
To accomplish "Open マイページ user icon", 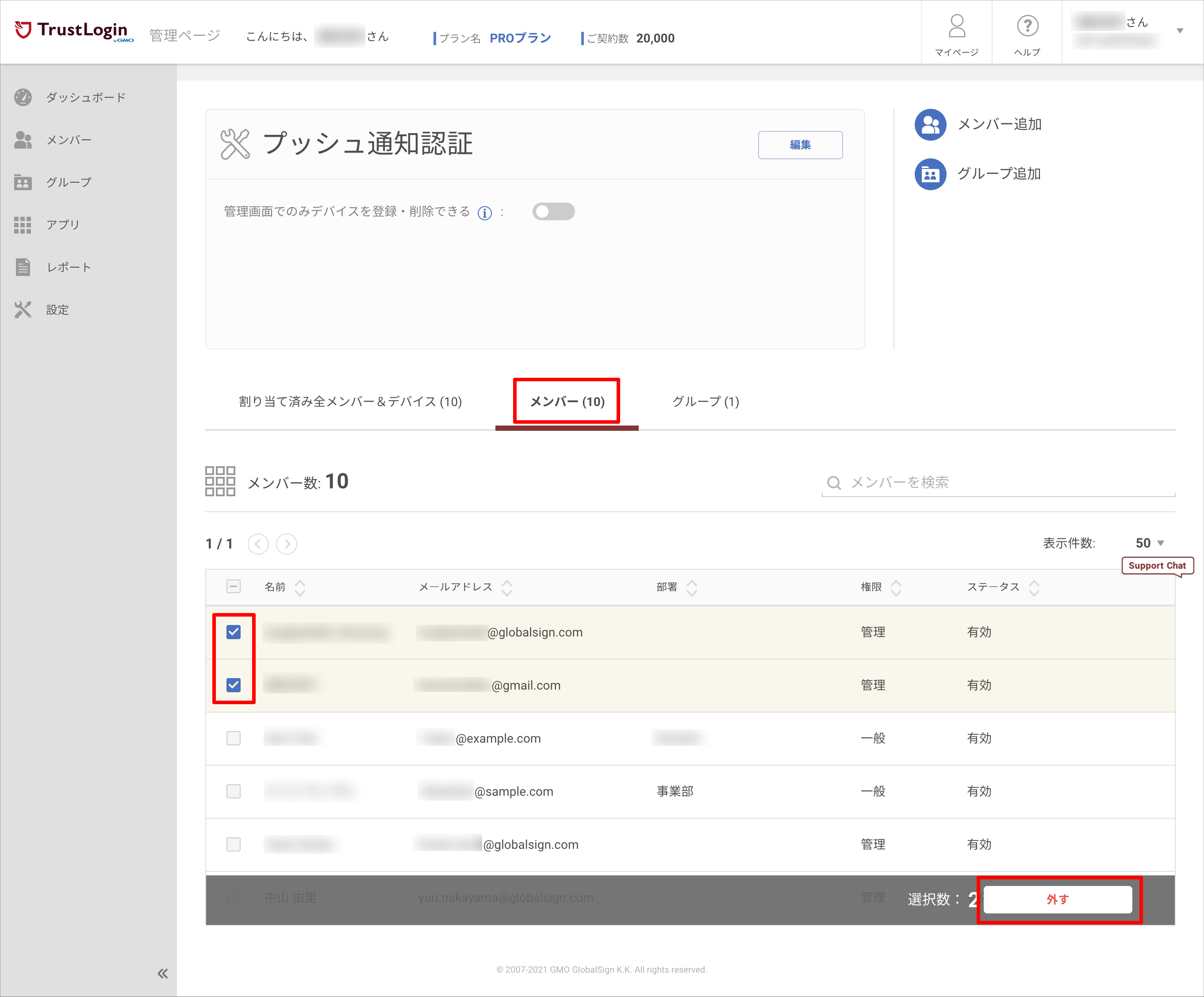I will 957,26.
